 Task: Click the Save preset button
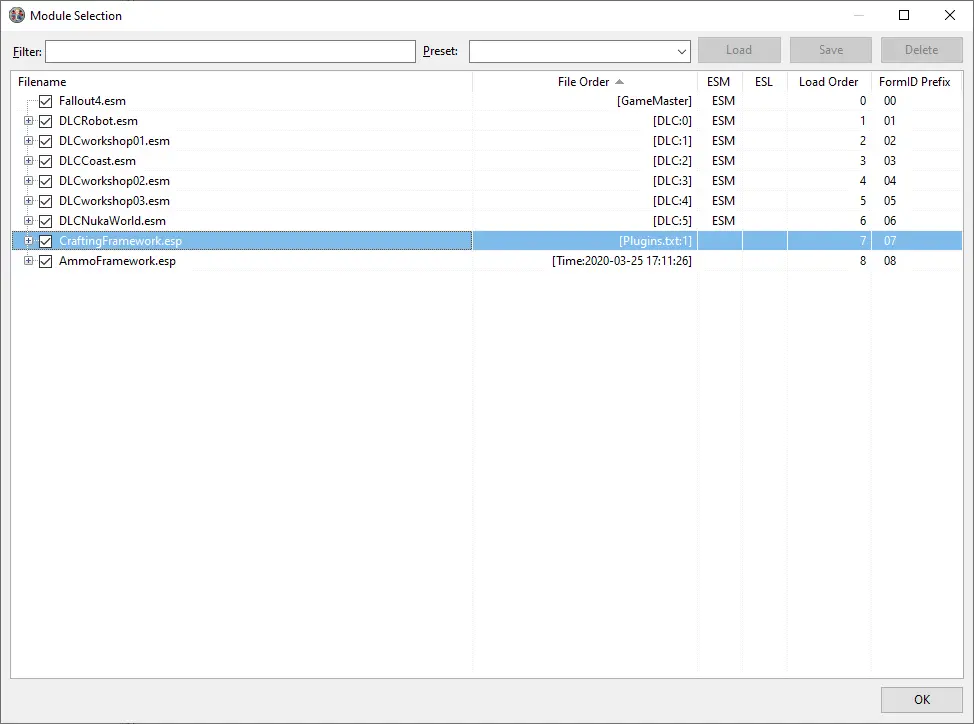tap(831, 50)
